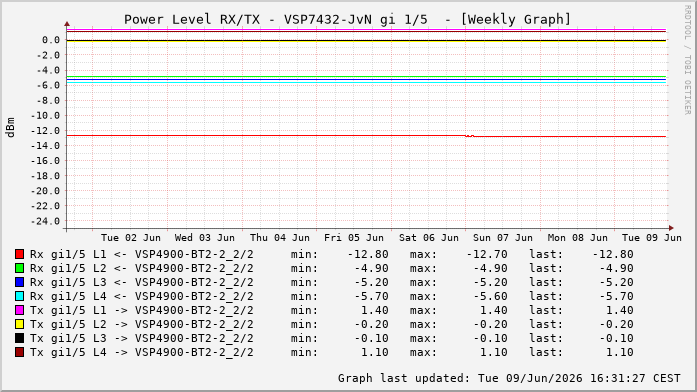Screen dimensions: 697x392
Task: Click the magenta Tx L1 legend swatch
Action: [x=20, y=310]
